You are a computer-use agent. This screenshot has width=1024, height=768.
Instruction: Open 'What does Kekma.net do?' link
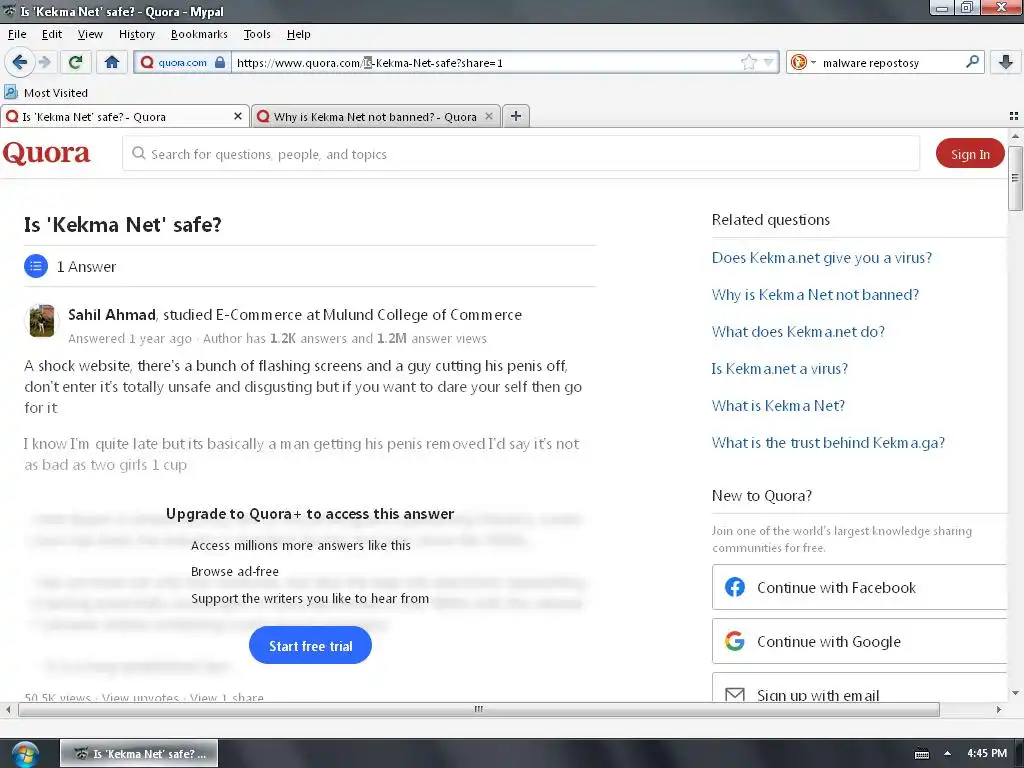click(x=798, y=332)
